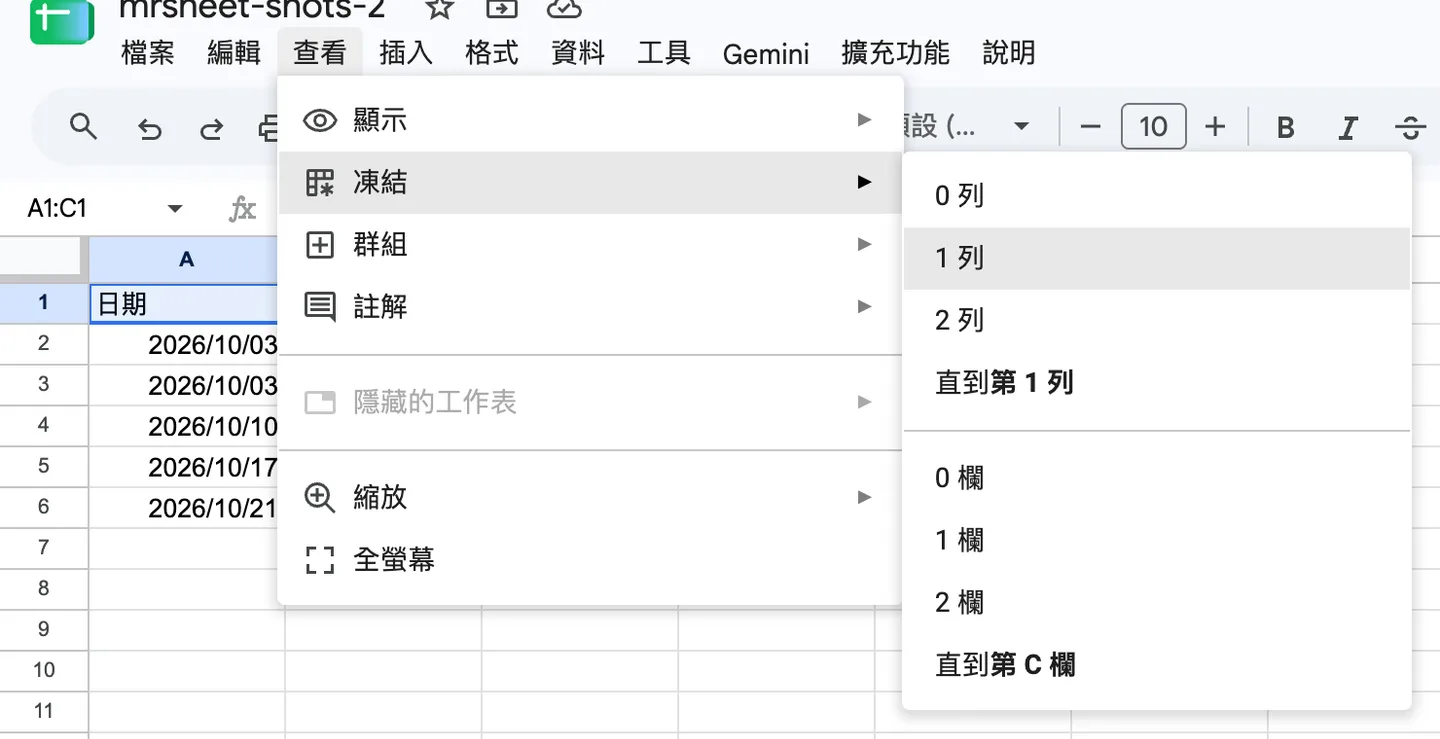Check the cloud save status icon
Viewport: 1440px width, 739px height.
coord(565,9)
